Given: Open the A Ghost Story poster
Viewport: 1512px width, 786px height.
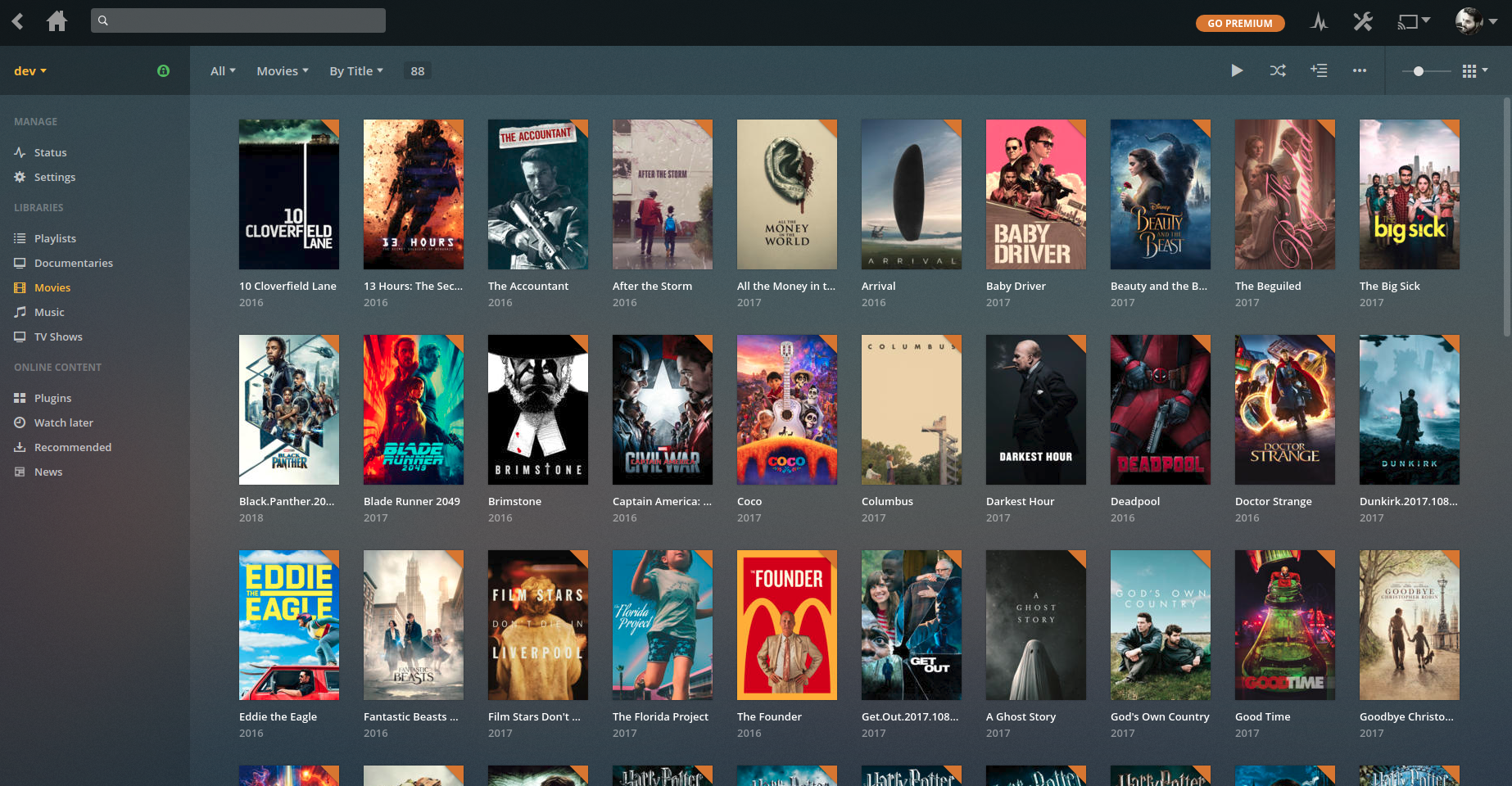Looking at the screenshot, I should pos(1036,625).
